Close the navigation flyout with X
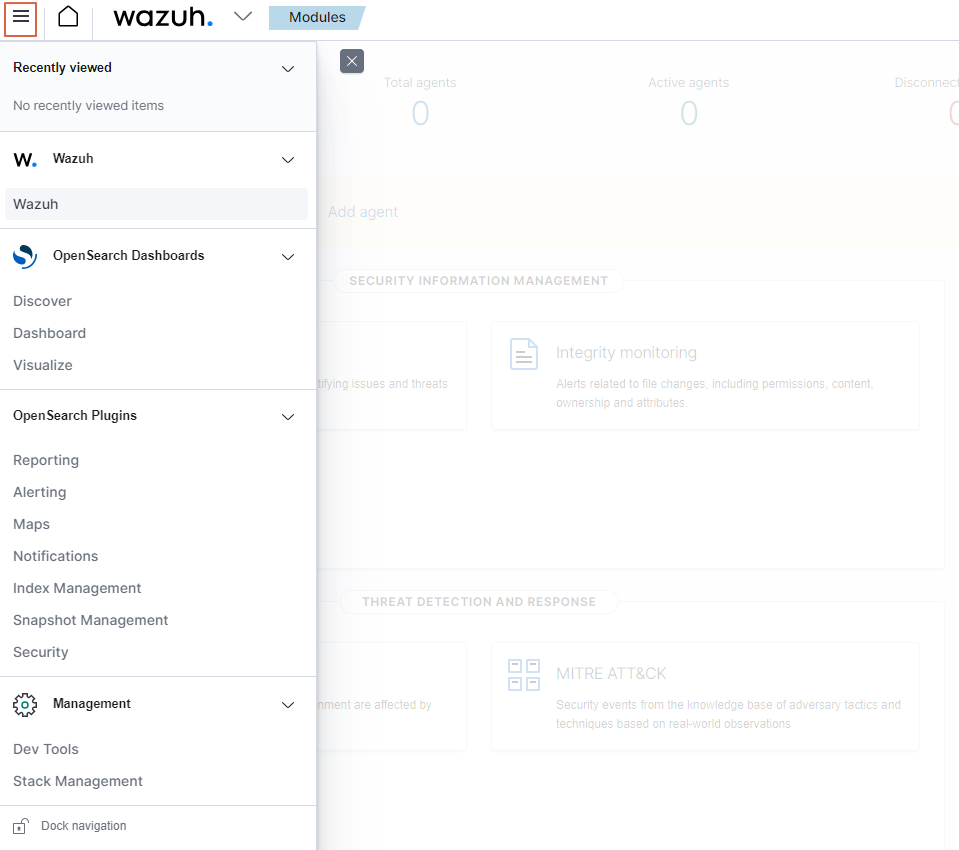The width and height of the screenshot is (959, 850). point(352,61)
